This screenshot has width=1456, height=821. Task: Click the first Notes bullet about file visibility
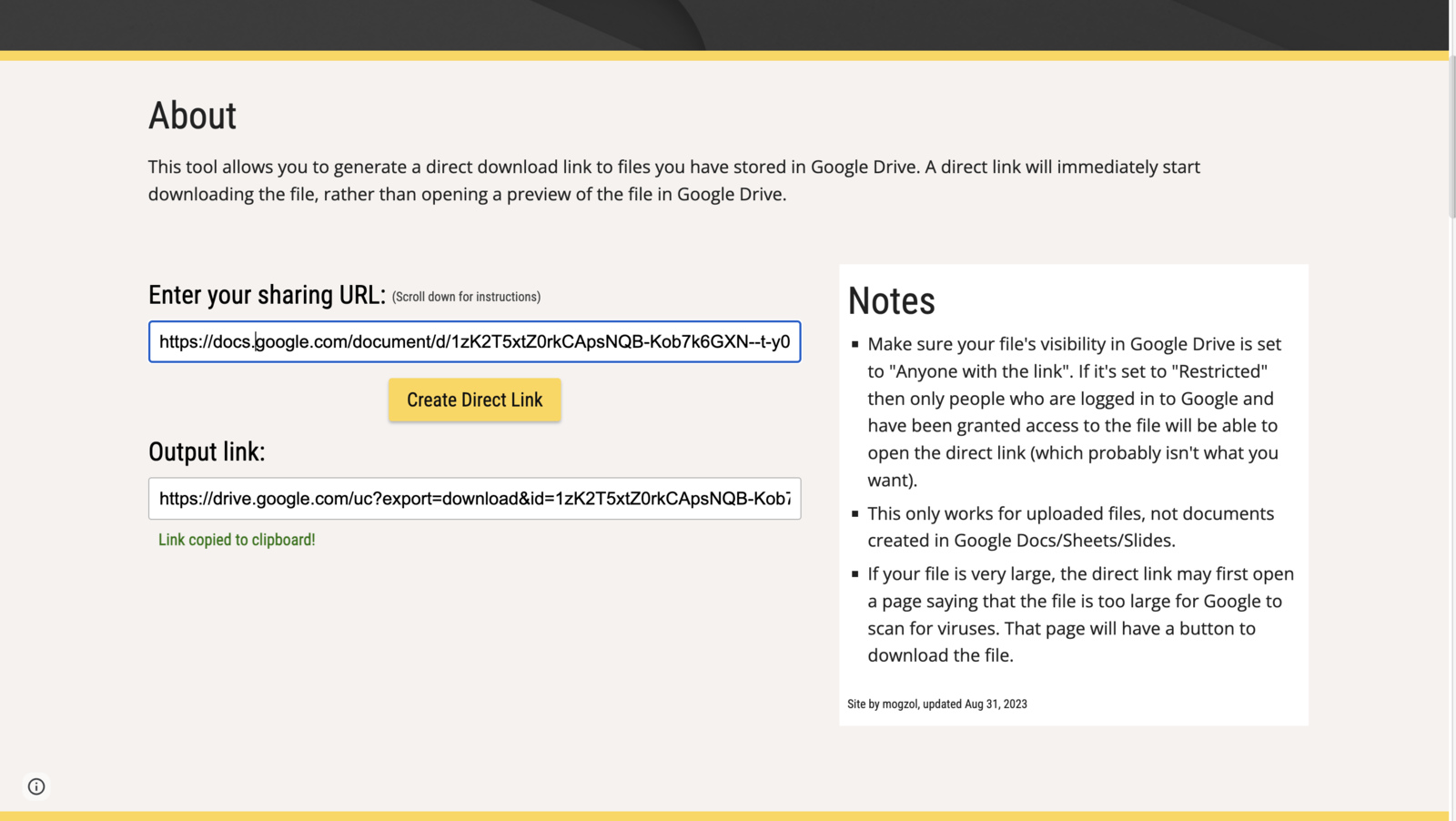pos(1074,411)
